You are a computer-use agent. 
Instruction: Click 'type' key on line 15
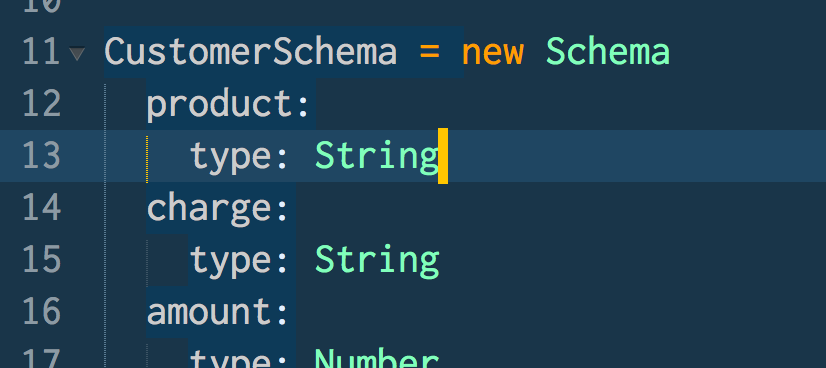229,260
